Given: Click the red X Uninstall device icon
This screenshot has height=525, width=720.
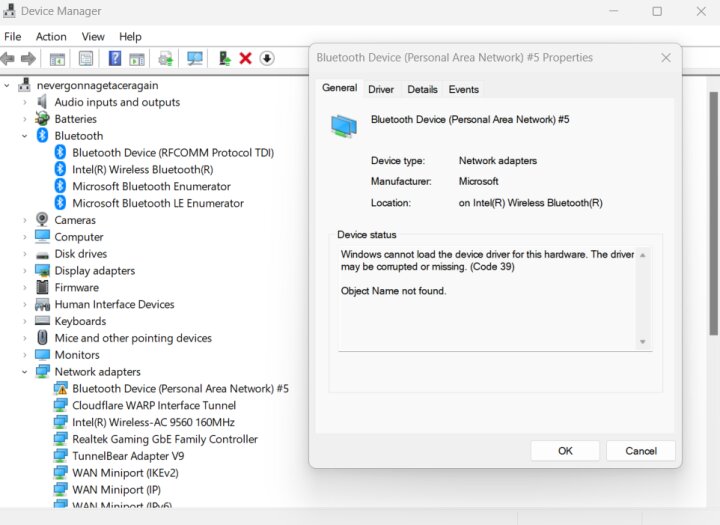Looking at the screenshot, I should pyautogui.click(x=245, y=59).
